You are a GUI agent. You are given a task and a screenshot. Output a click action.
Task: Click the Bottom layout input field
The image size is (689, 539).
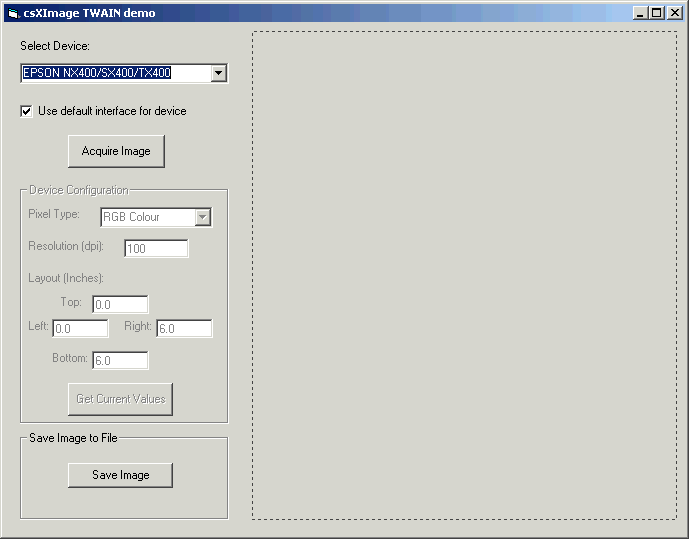[x=120, y=360]
